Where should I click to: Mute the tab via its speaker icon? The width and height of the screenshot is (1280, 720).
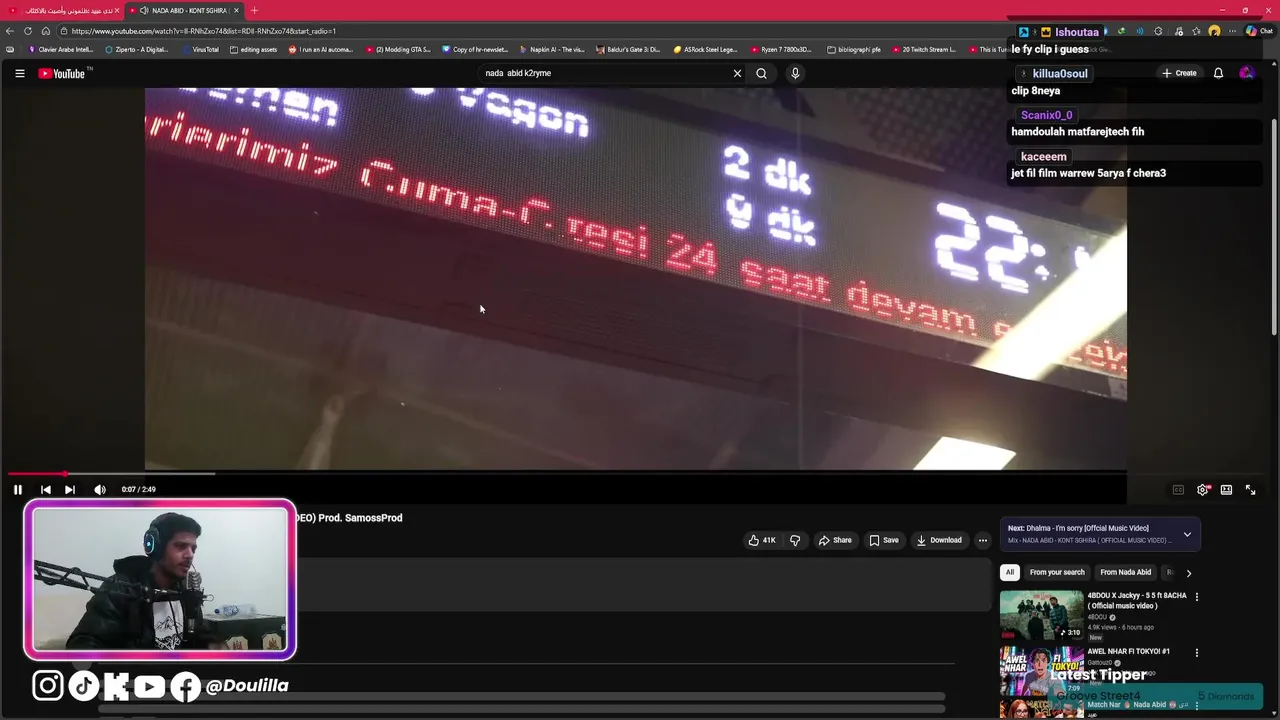[144, 10]
